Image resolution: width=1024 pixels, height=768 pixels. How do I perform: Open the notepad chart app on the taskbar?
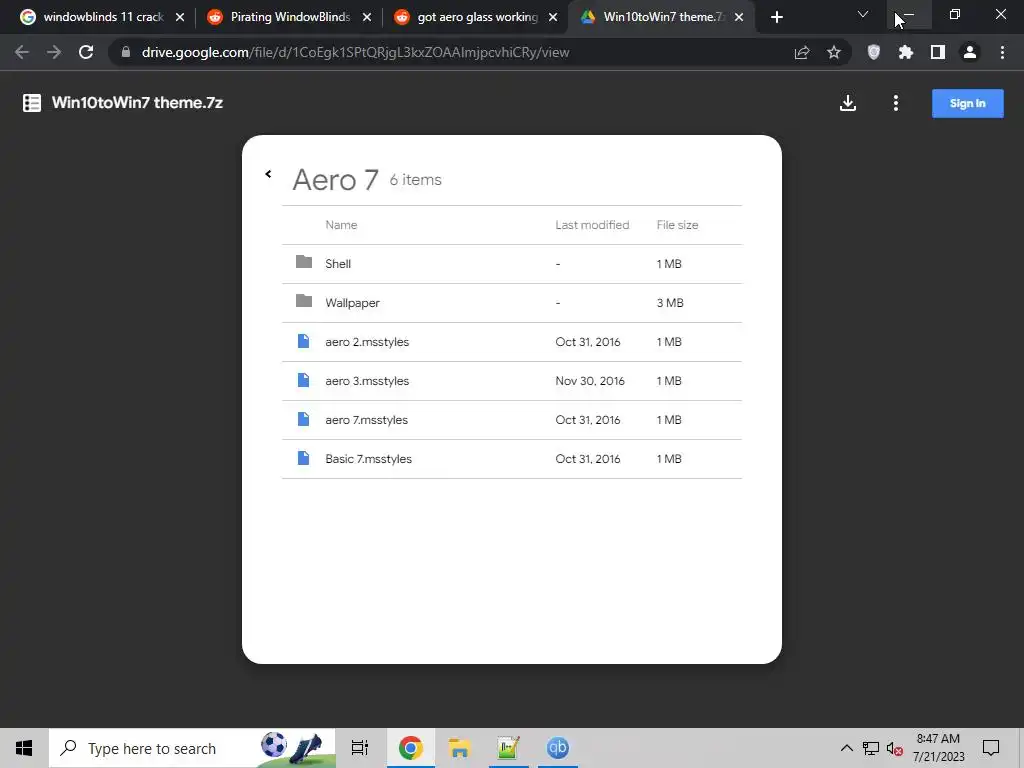[508, 748]
